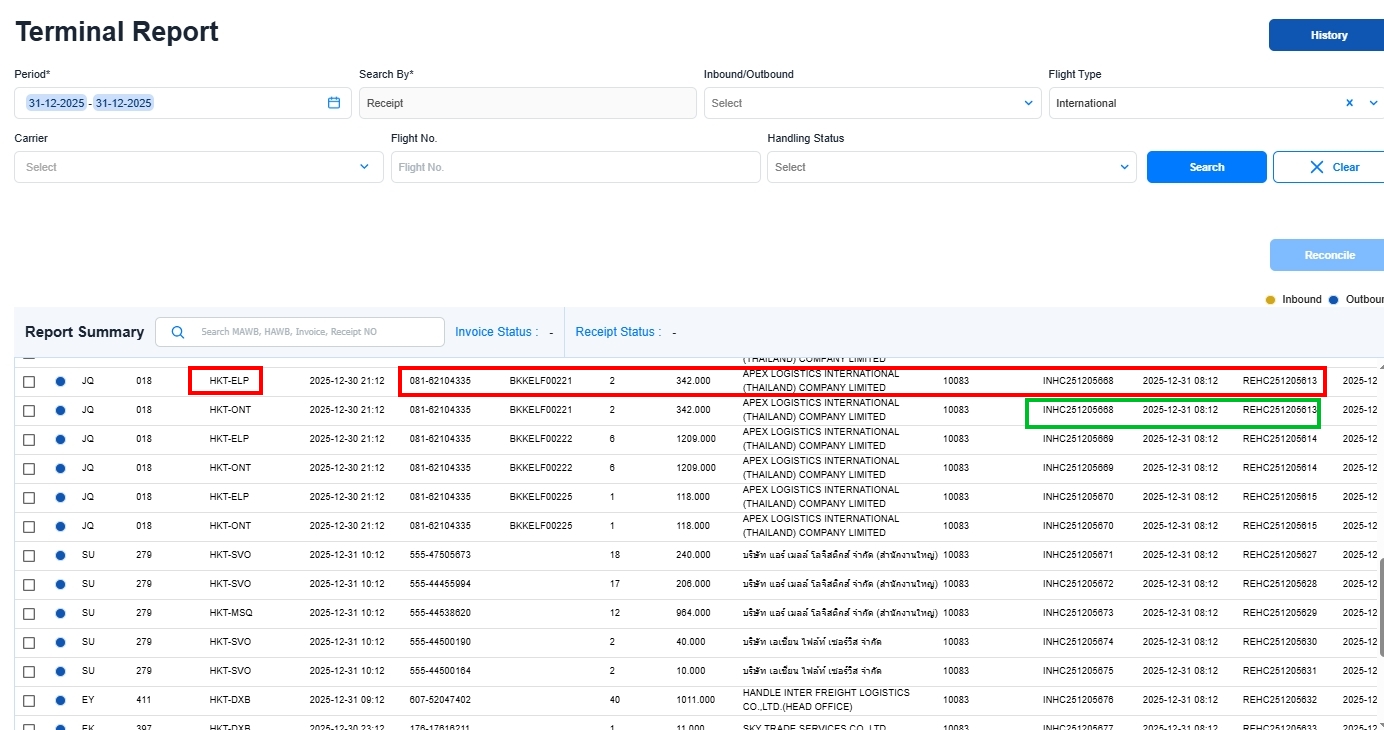Check the BKKELF00225 HKT-ELP row checkbox
1384x730 pixels.
[x=29, y=497]
